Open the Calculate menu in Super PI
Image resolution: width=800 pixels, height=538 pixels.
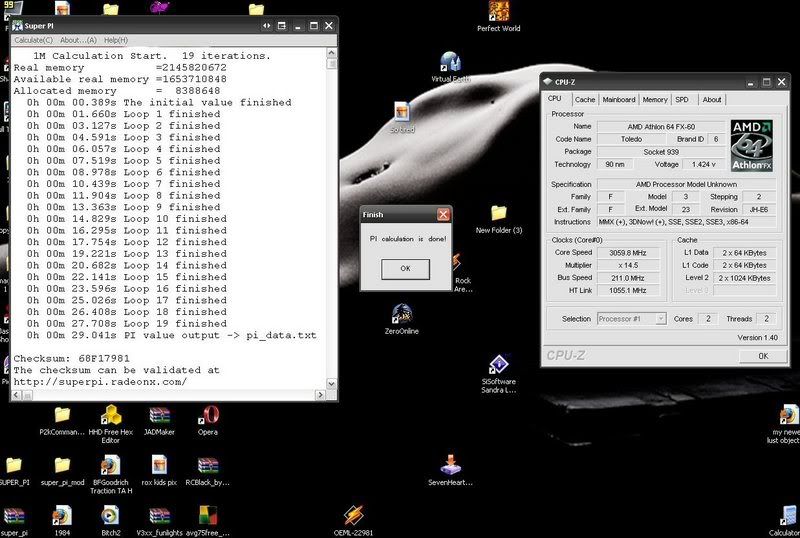(x=35, y=40)
